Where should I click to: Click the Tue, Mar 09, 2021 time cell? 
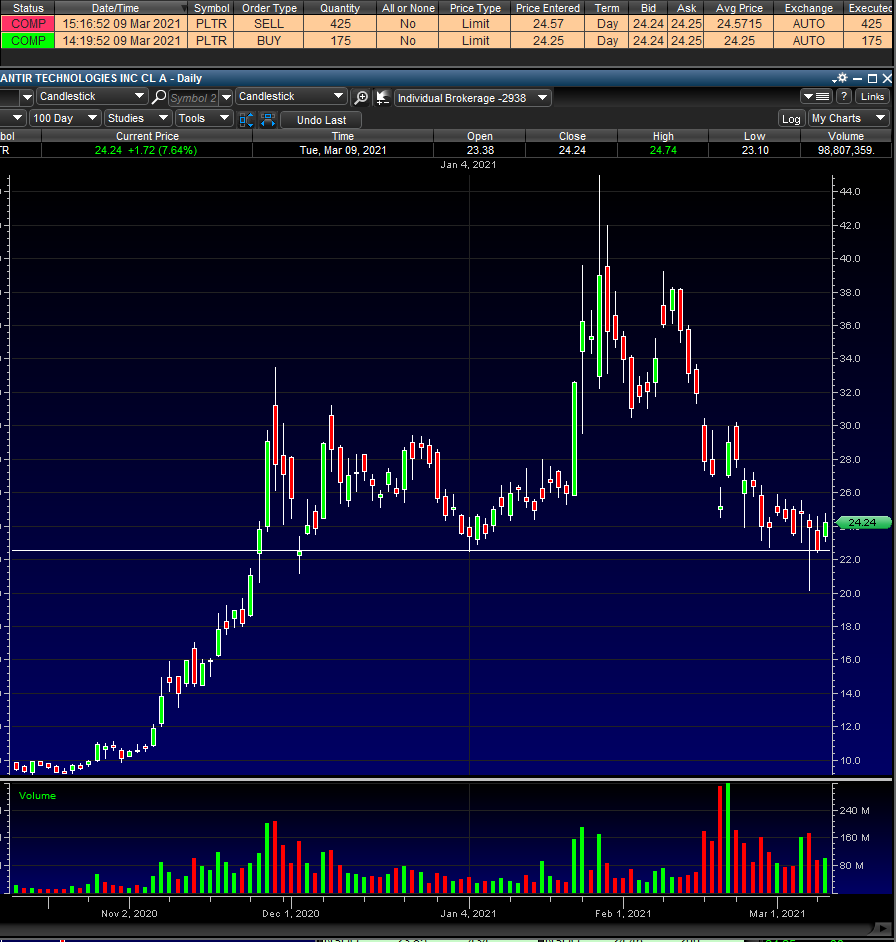343,150
